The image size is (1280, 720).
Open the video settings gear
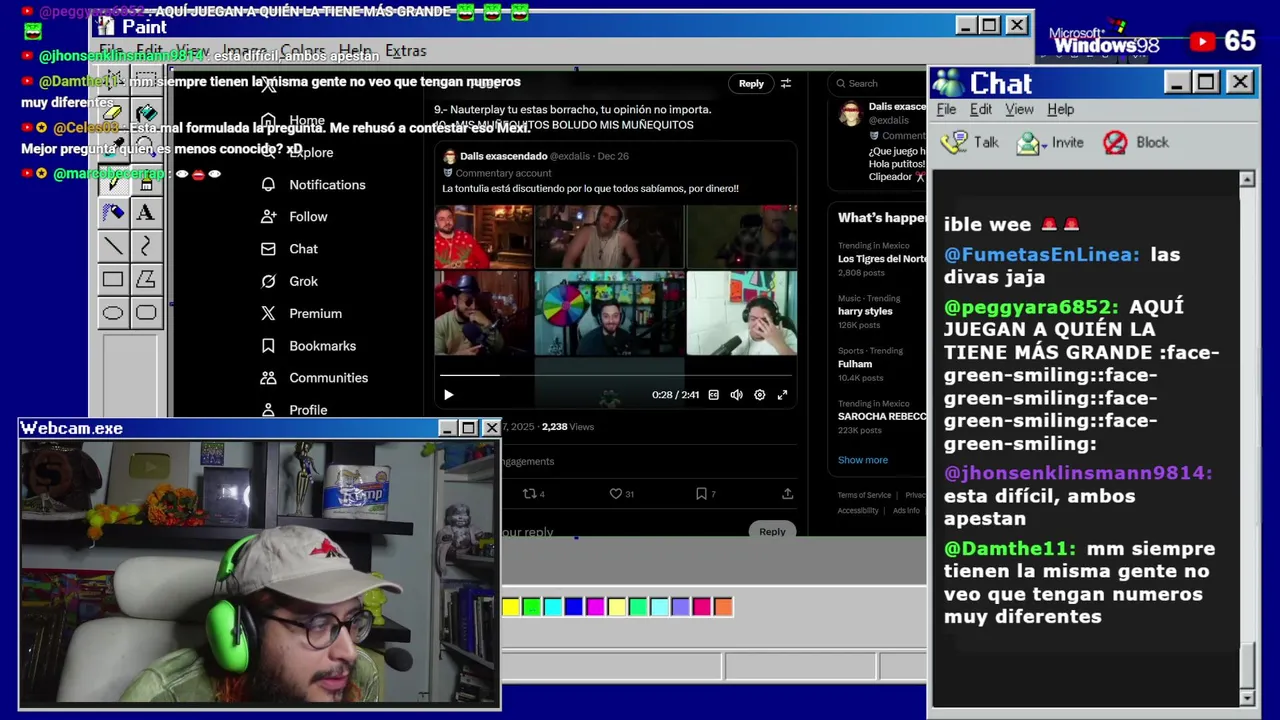[759, 395]
